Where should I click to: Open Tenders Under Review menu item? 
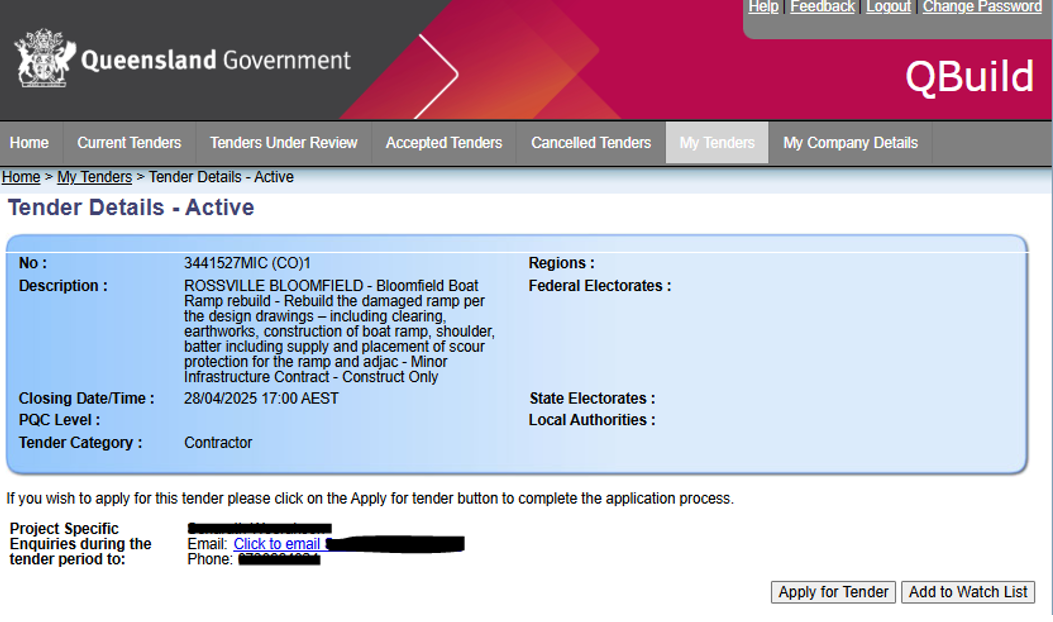pyautogui.click(x=283, y=143)
